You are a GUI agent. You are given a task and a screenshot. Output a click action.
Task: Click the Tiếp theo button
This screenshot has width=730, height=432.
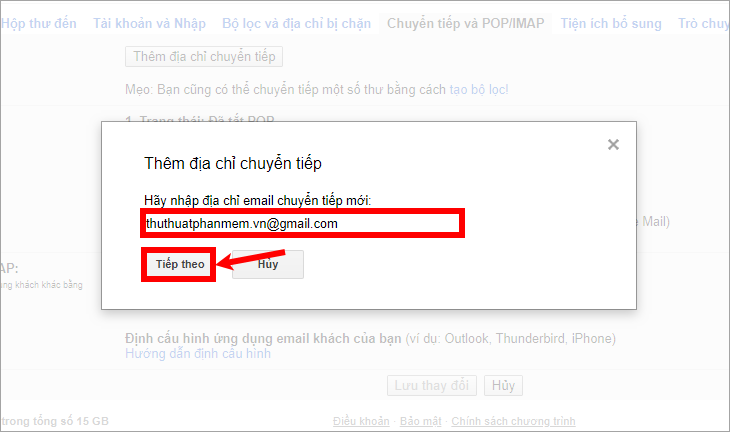(180, 264)
